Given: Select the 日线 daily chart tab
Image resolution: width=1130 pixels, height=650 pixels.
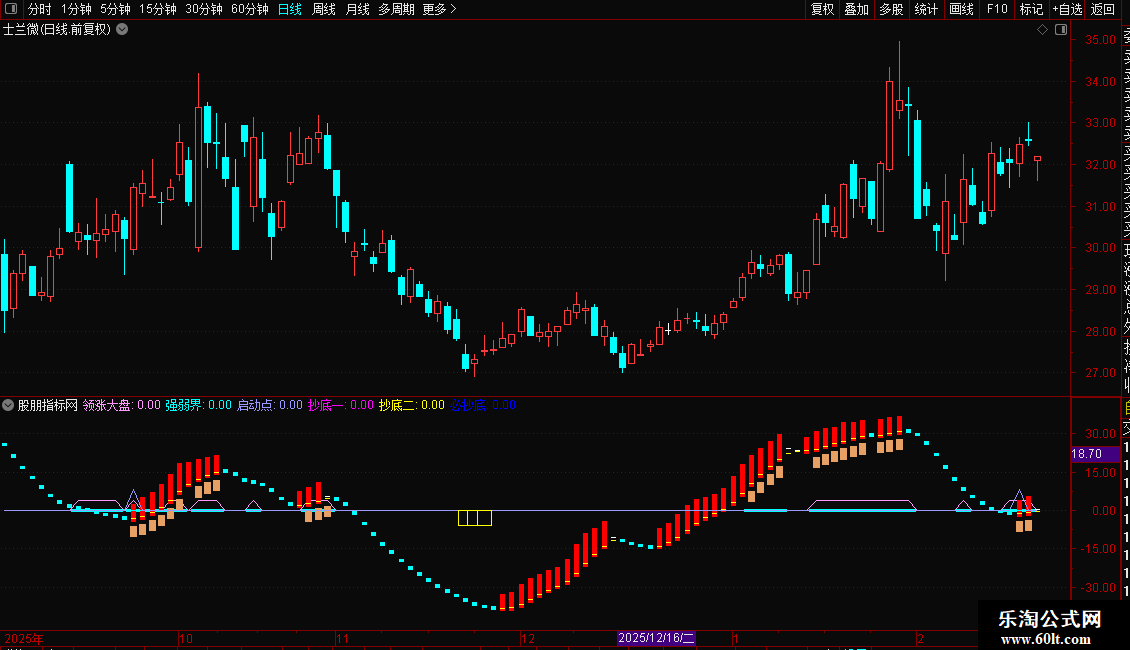Looking at the screenshot, I should 290,9.
